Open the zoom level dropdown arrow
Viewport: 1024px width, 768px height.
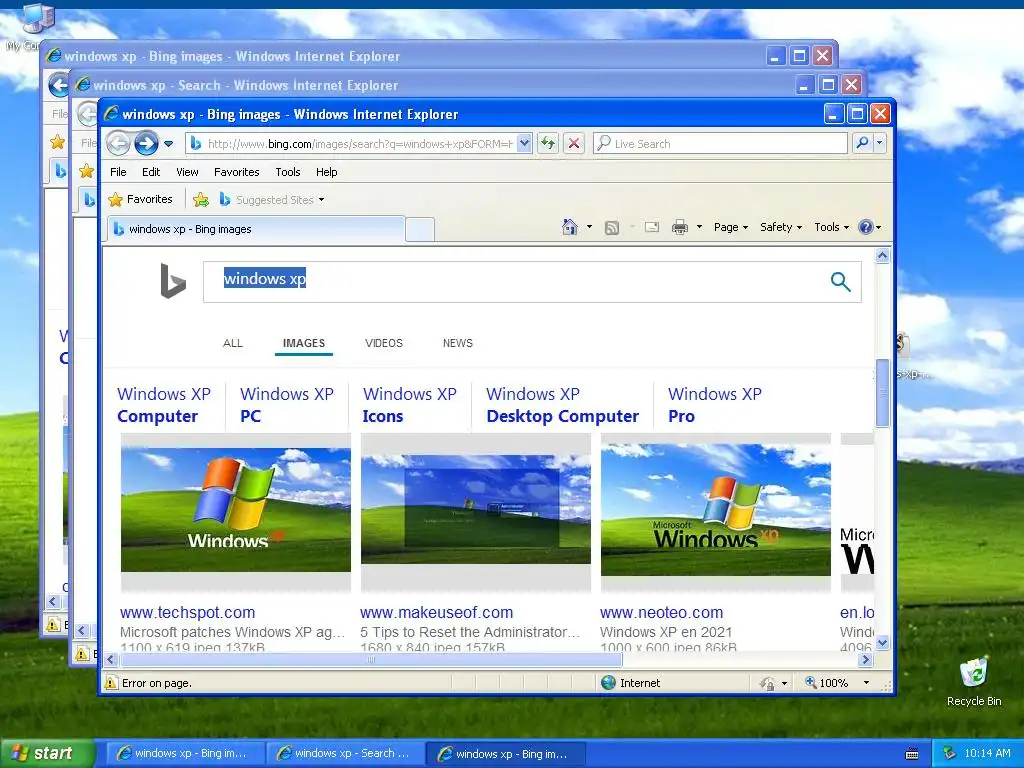[x=867, y=683]
